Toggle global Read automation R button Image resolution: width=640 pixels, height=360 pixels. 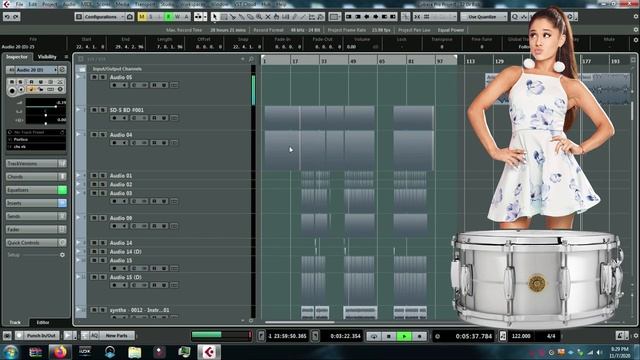(168, 17)
